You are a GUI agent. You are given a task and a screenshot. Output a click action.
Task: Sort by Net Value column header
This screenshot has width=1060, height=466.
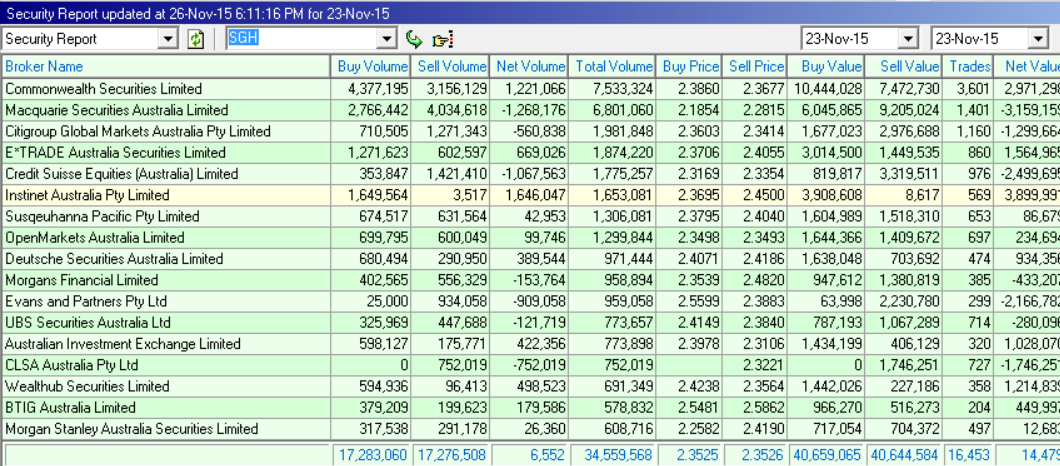(1028, 66)
